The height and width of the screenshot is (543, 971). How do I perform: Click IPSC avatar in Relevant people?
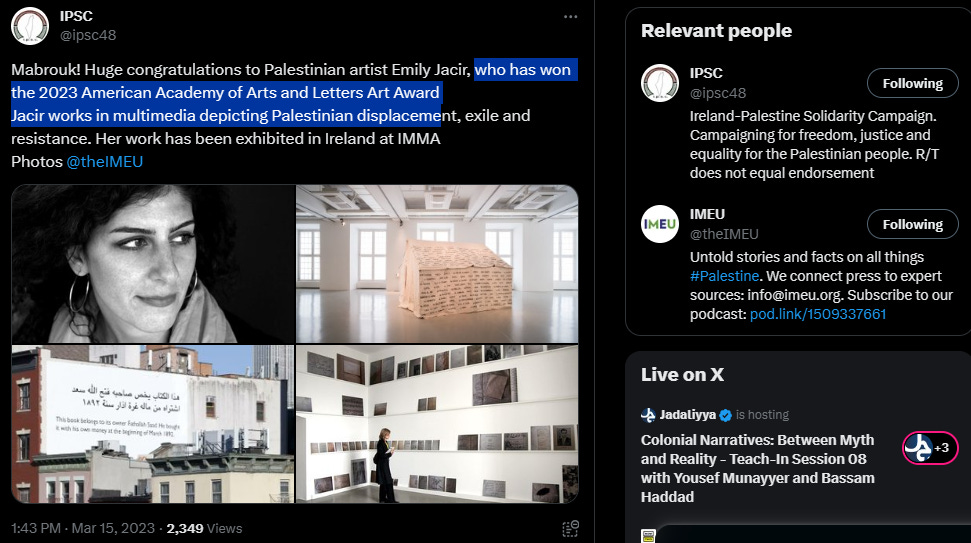(x=660, y=83)
